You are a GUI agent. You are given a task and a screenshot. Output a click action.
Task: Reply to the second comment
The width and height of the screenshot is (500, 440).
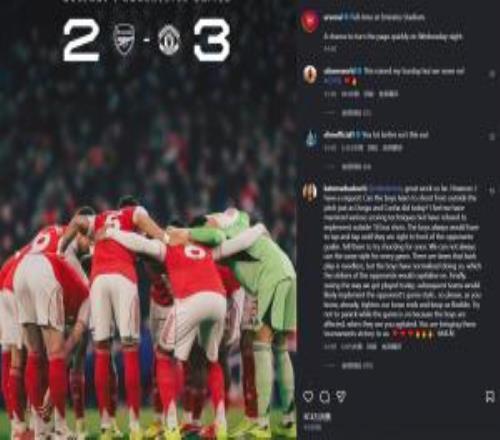[372, 148]
